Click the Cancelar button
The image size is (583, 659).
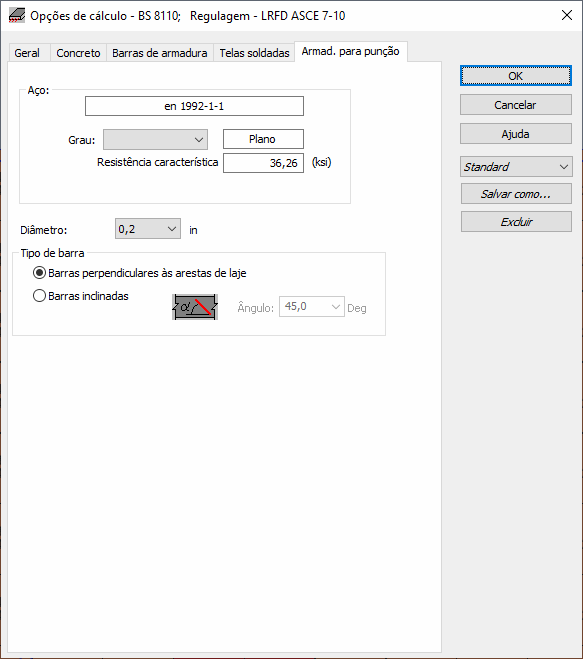pos(516,105)
